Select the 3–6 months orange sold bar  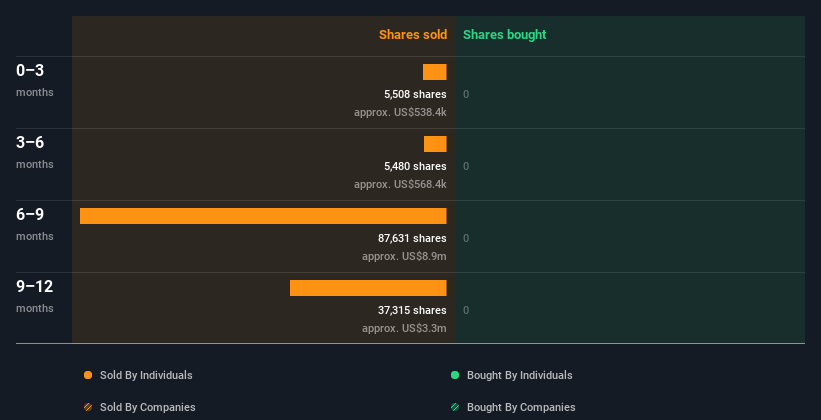435,144
